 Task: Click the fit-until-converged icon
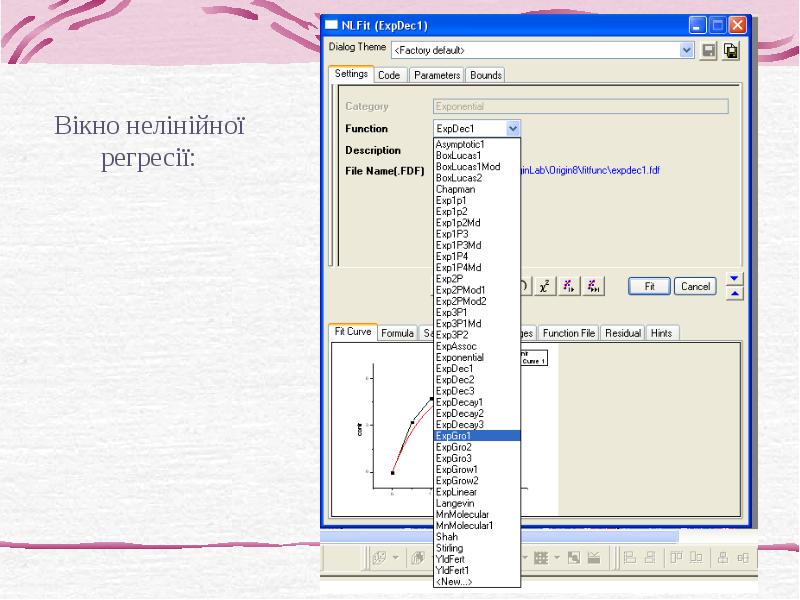point(594,286)
